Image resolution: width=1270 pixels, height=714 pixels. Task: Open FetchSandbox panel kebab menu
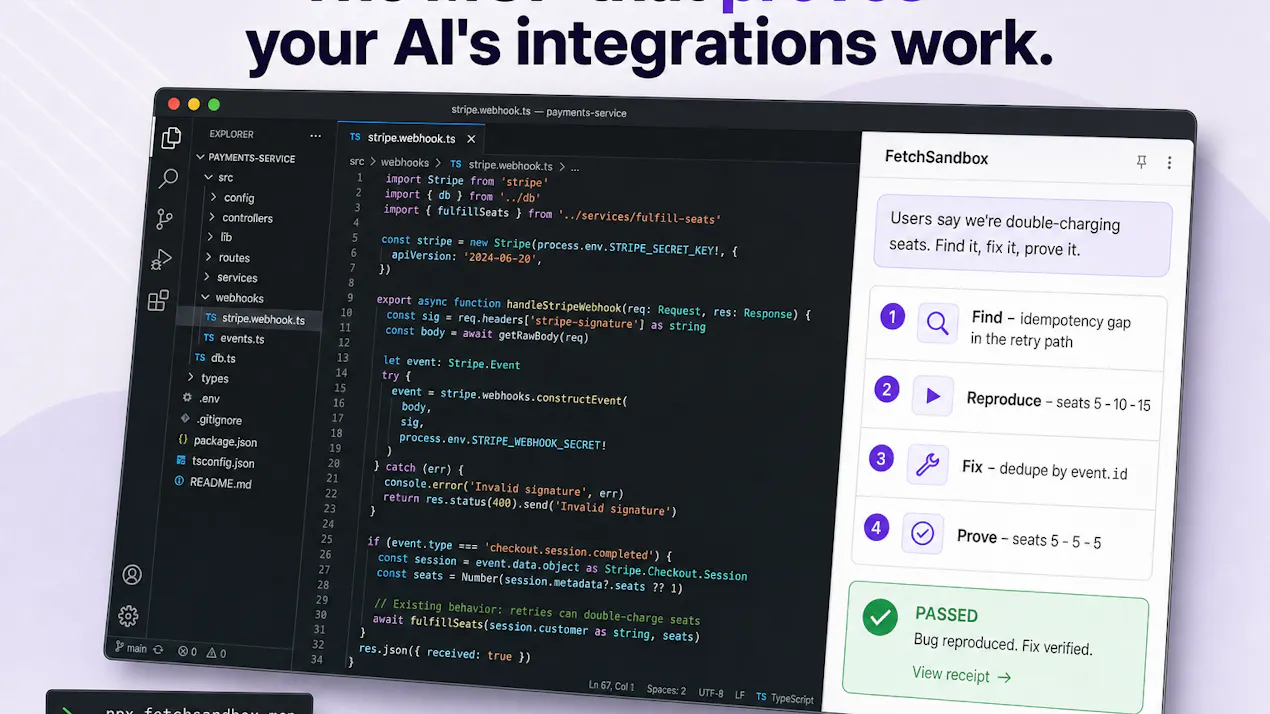(1169, 163)
